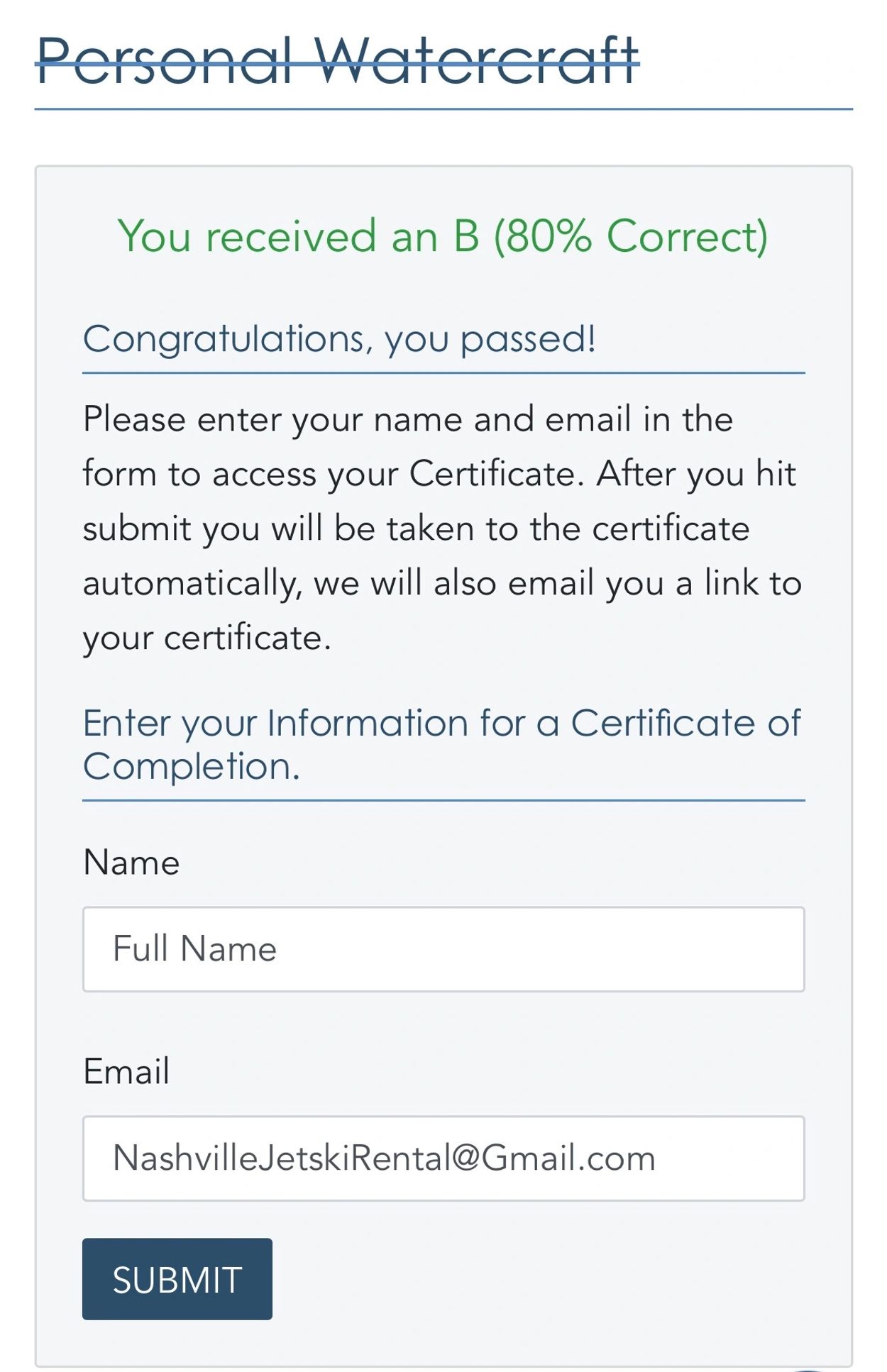This screenshot has width=887, height=1372.
Task: Click the "You received an" result text
Action: tap(277, 236)
